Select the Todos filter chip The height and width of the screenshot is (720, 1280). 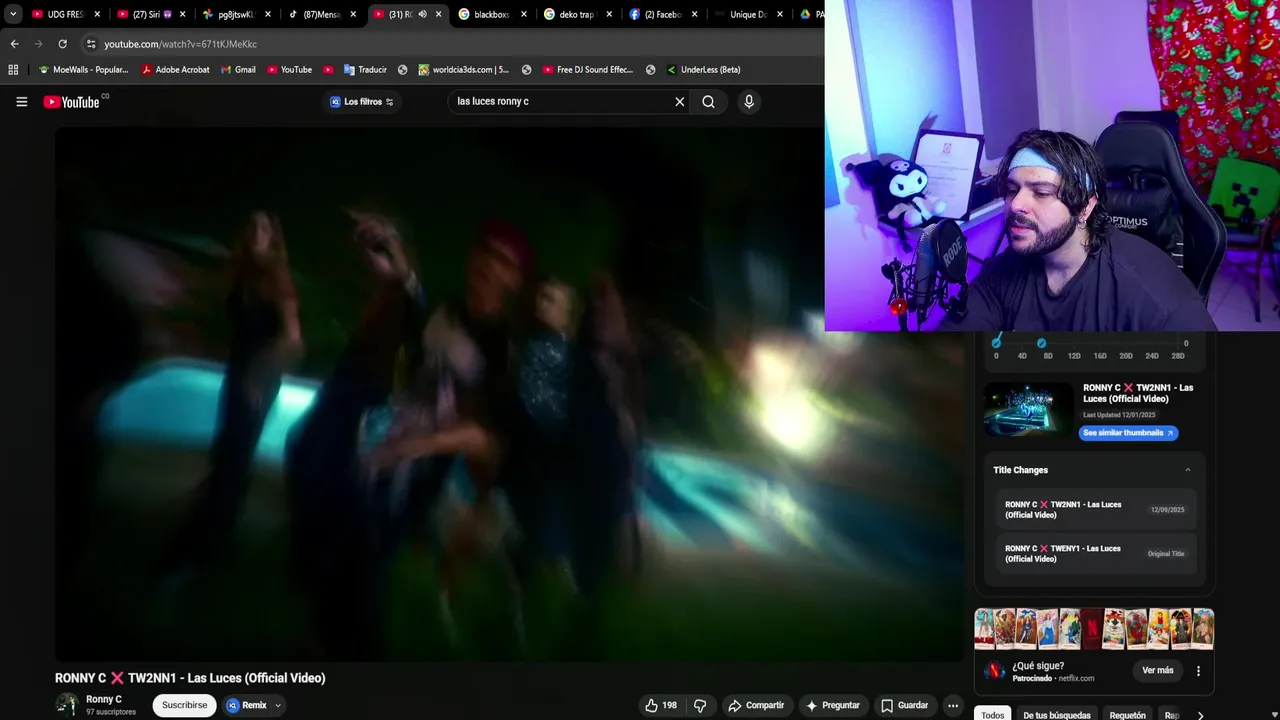tap(992, 715)
